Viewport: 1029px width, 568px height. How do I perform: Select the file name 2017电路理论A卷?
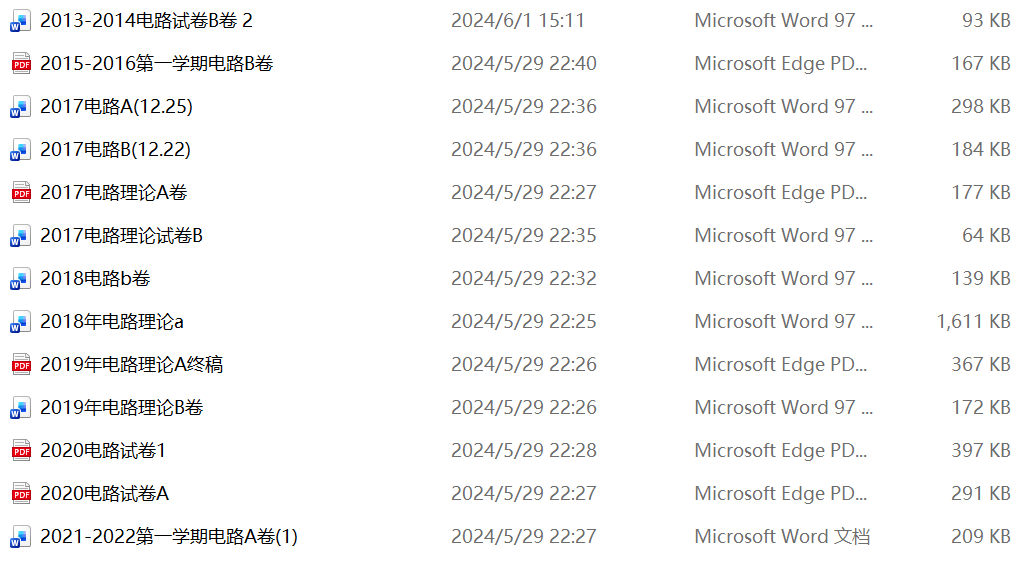(x=114, y=192)
